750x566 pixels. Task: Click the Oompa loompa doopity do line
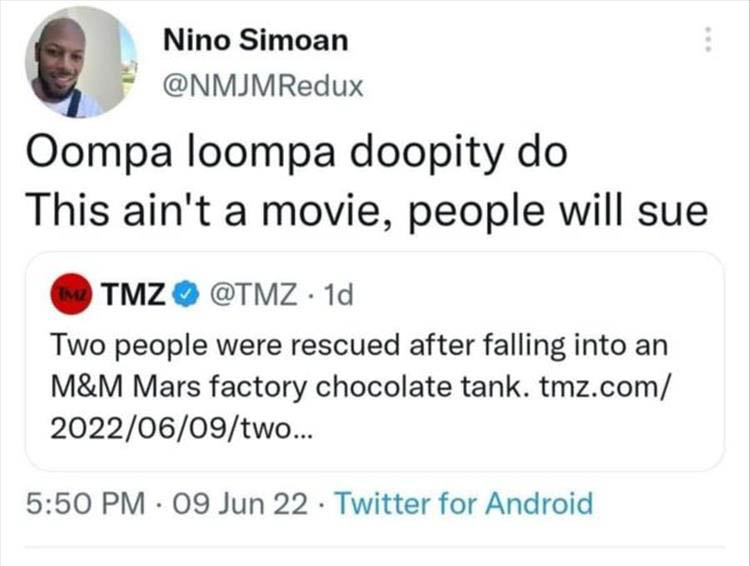[x=296, y=153]
